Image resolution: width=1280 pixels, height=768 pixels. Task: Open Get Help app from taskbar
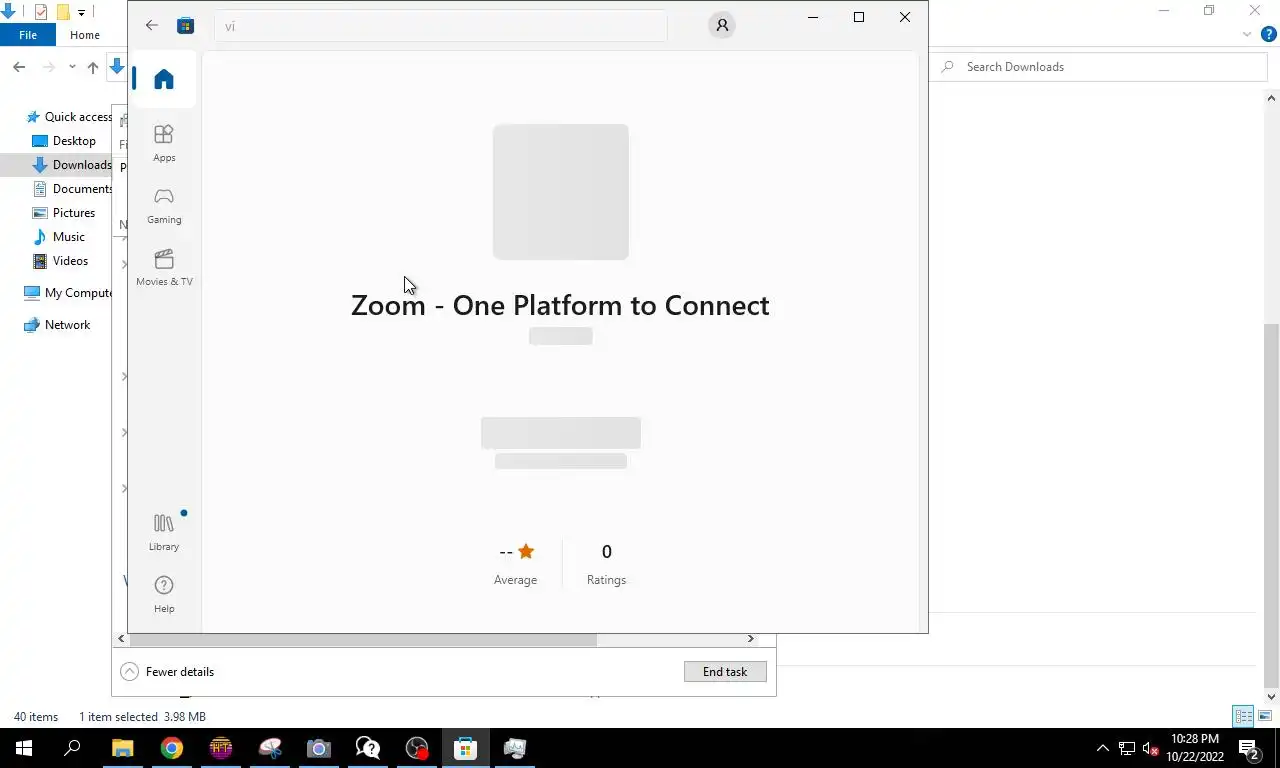tap(368, 748)
